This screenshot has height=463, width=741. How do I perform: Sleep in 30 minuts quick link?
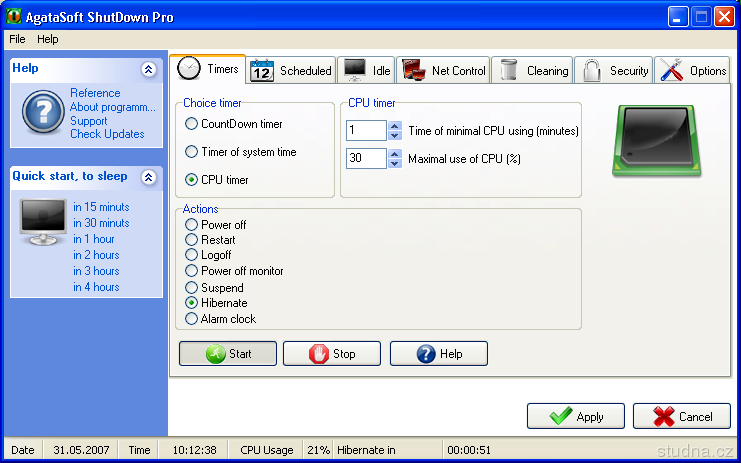pyautogui.click(x=101, y=223)
